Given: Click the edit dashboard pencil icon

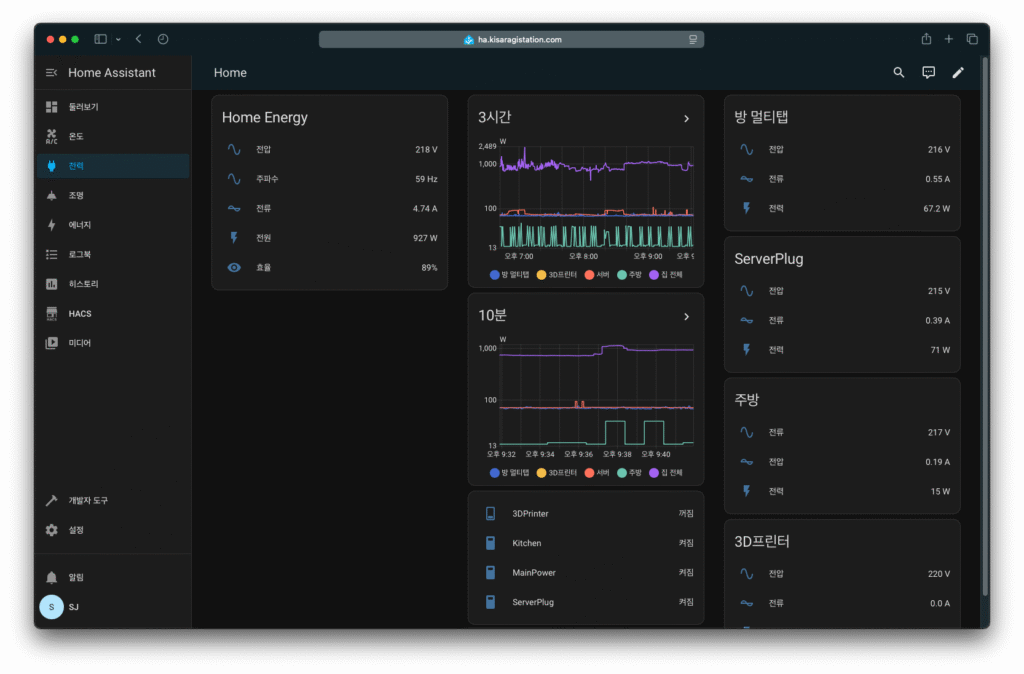Looking at the screenshot, I should [958, 73].
